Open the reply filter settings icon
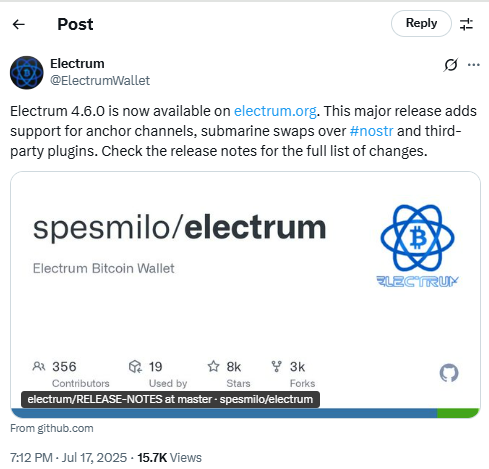 (x=466, y=24)
